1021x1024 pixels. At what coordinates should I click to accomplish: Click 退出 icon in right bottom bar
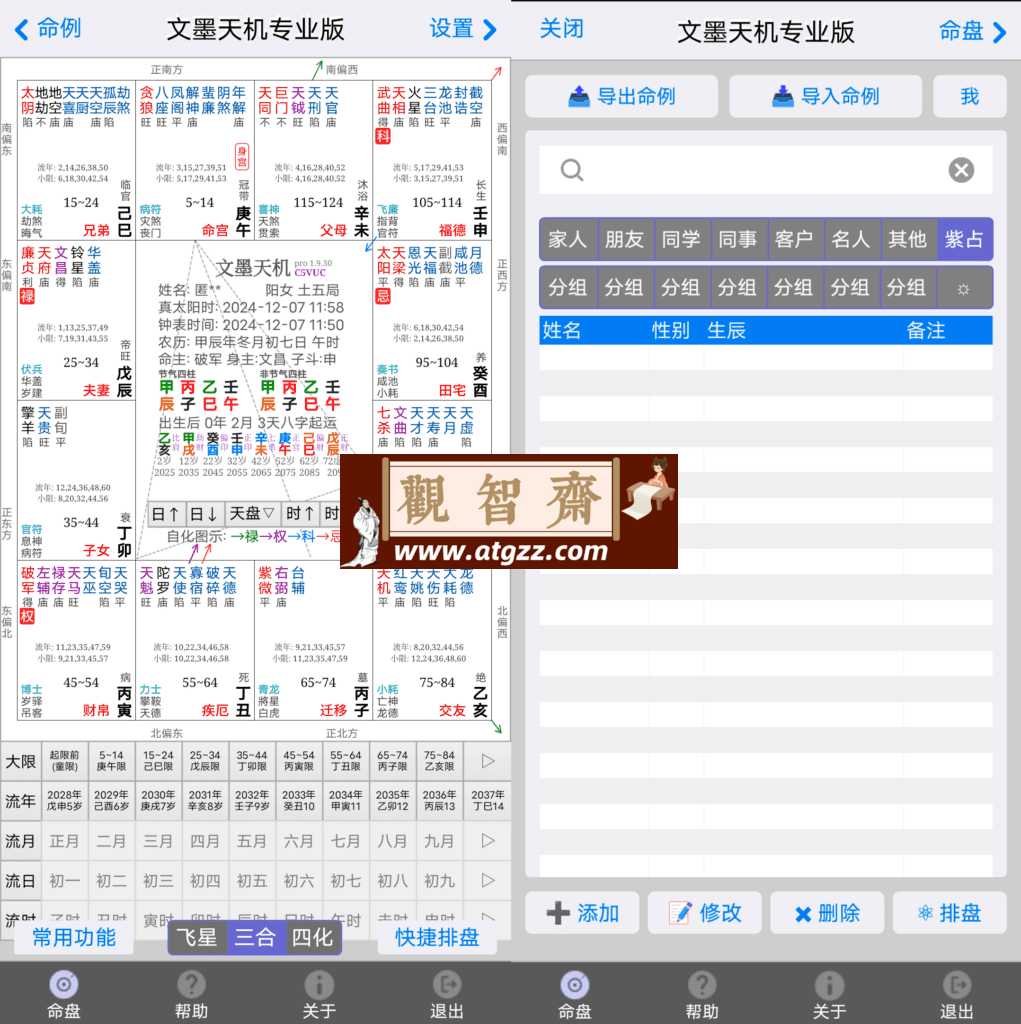(x=957, y=996)
